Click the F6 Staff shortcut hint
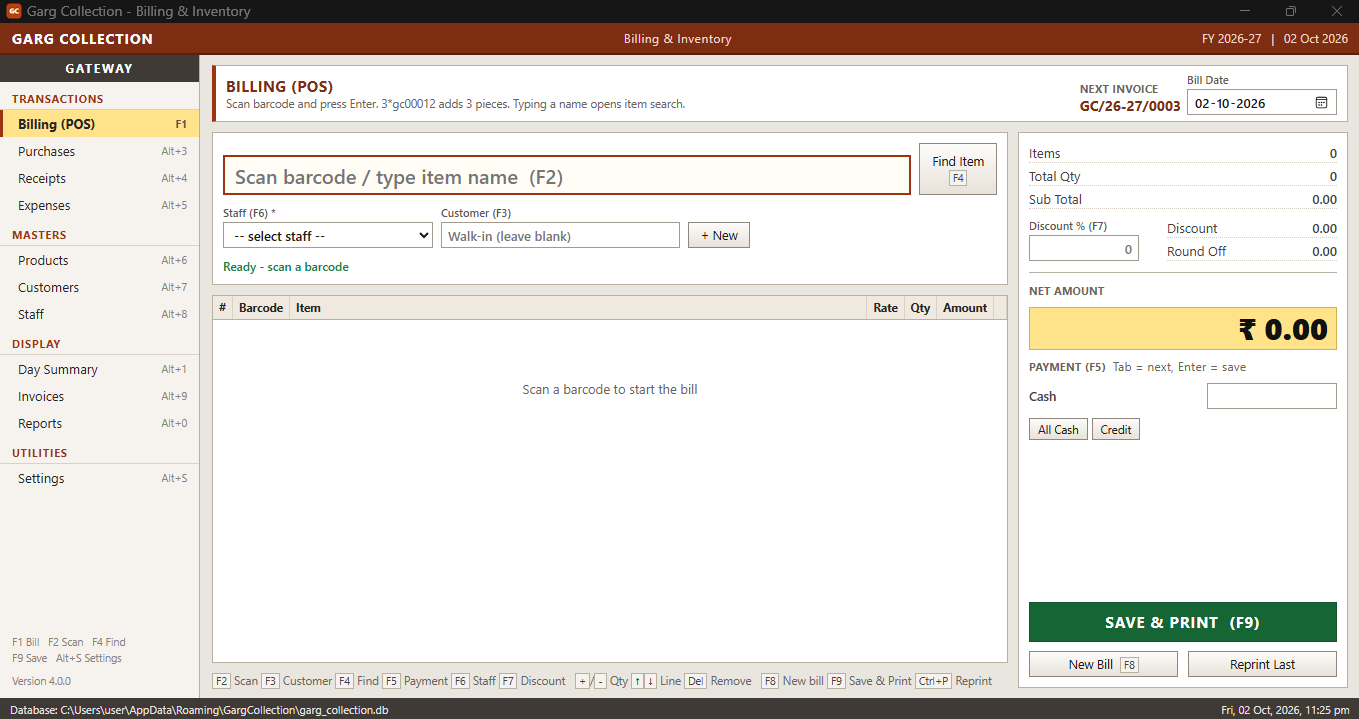This screenshot has height=719, width=1359. (473, 681)
